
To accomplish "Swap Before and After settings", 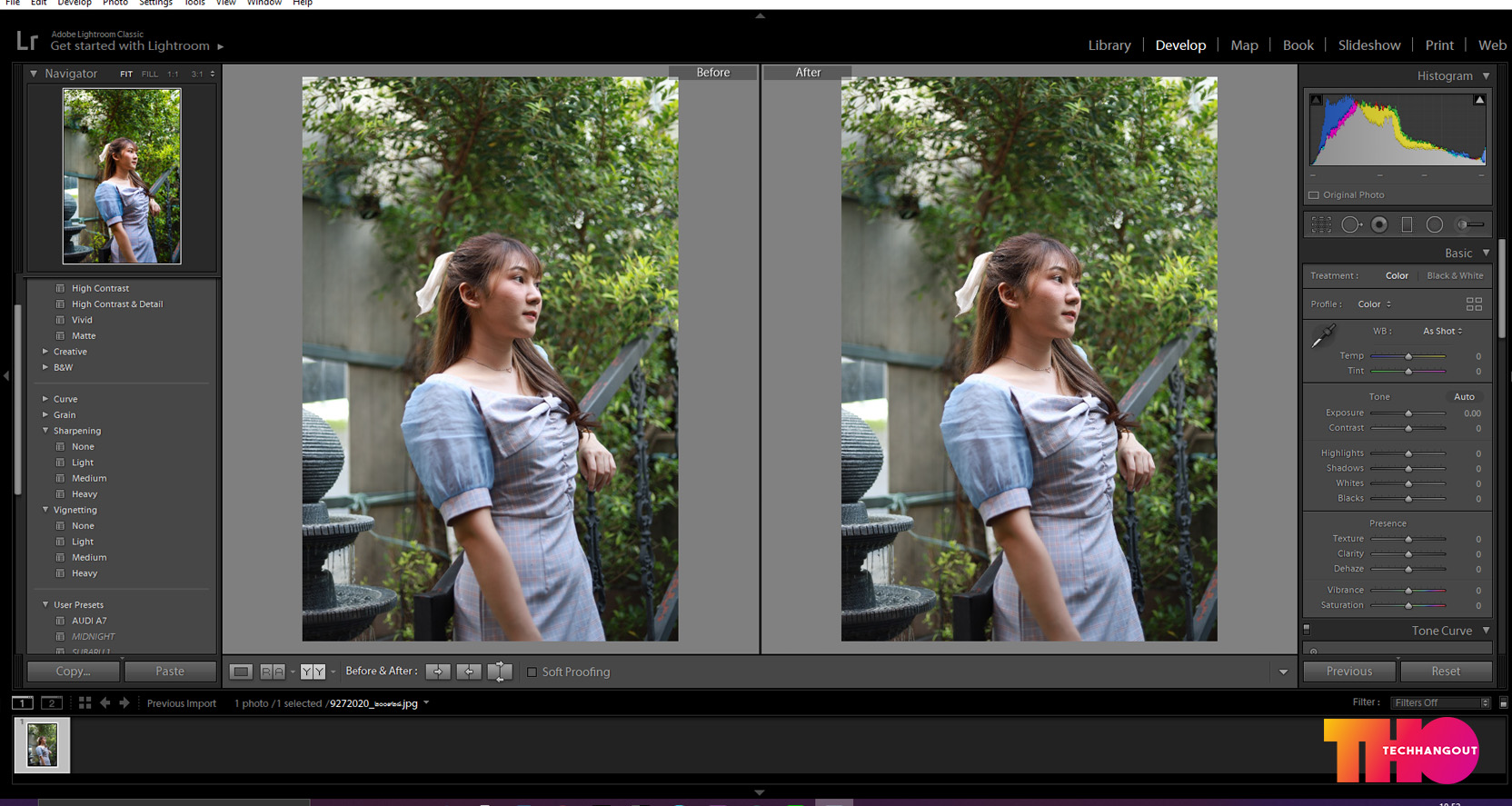I will coord(500,672).
